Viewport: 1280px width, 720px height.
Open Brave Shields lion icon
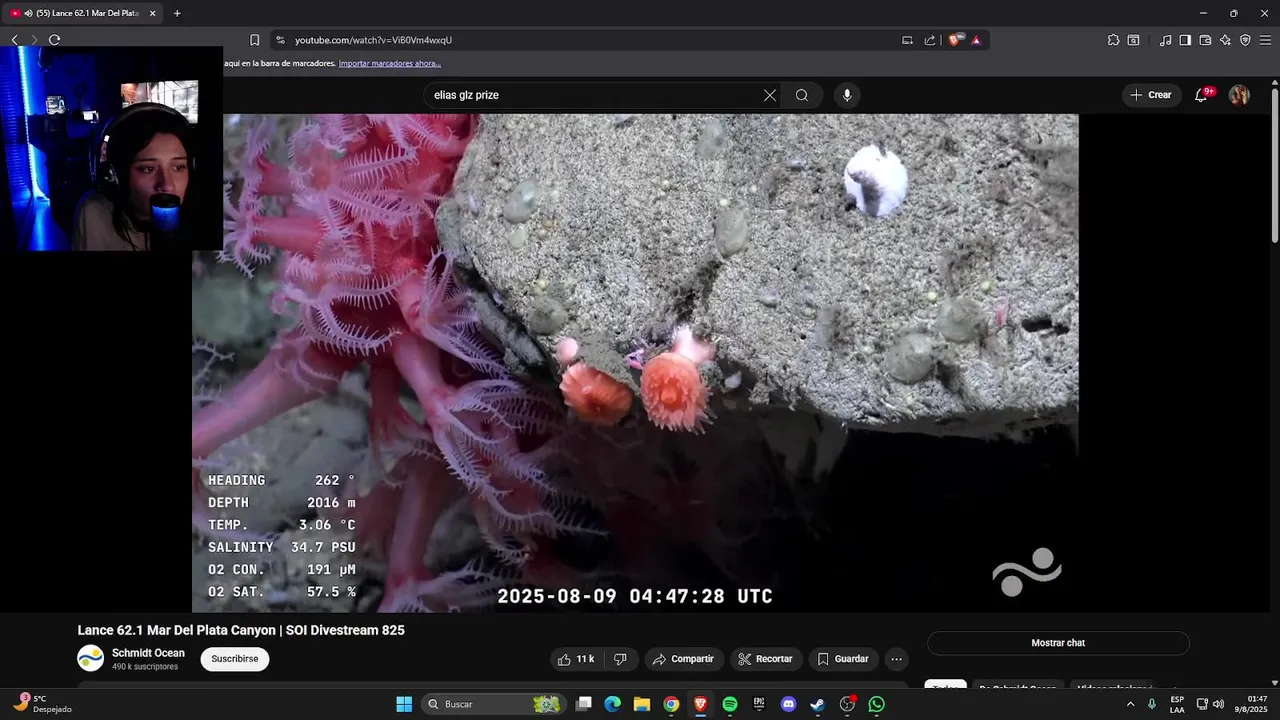point(955,40)
